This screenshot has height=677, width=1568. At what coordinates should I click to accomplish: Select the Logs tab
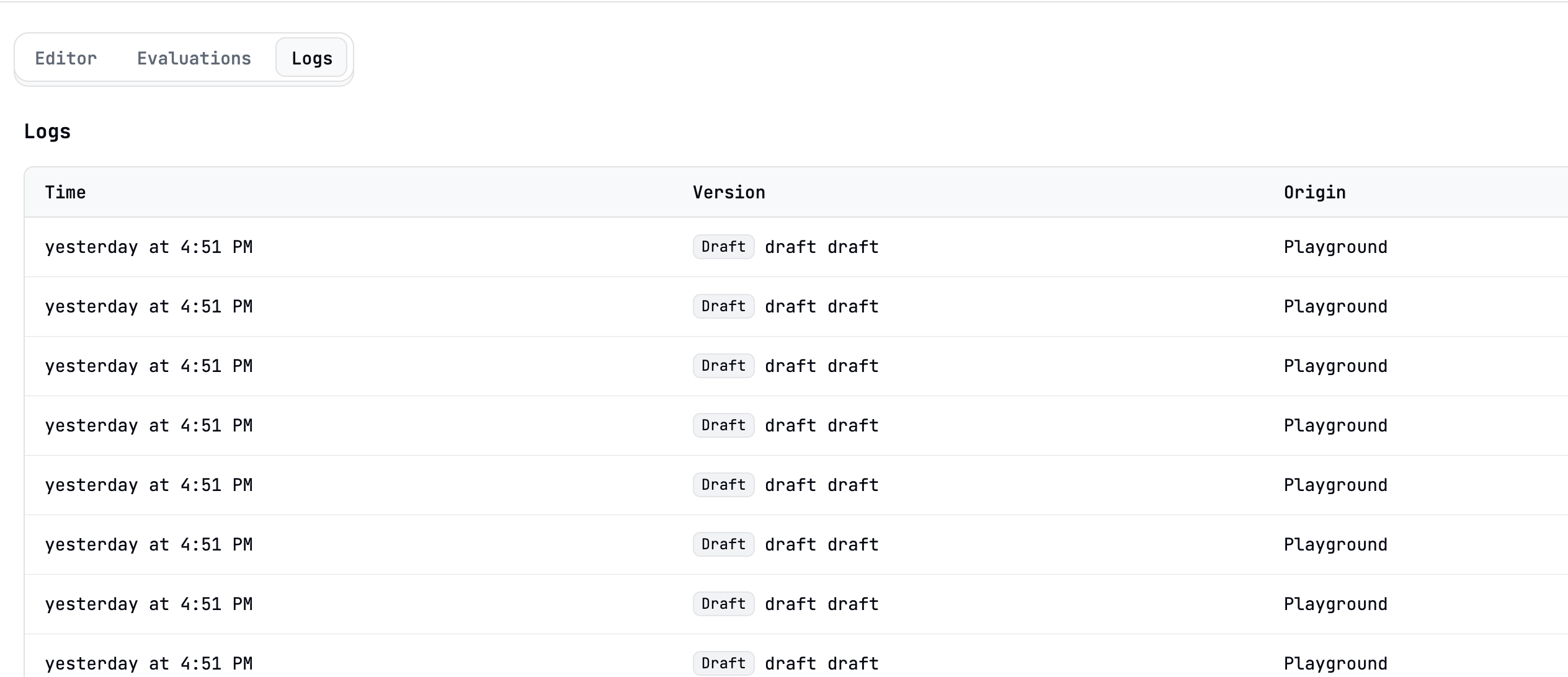point(311,58)
